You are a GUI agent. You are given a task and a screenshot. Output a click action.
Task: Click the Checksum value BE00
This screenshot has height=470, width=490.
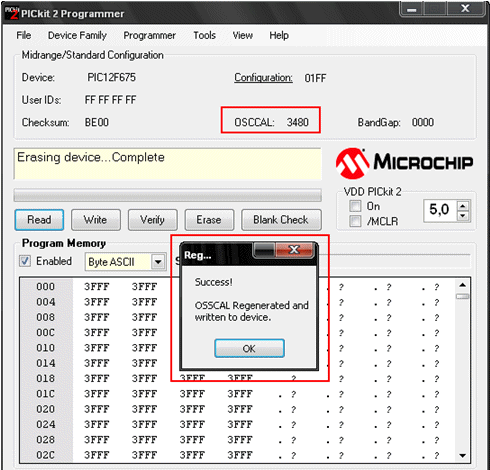point(97,122)
